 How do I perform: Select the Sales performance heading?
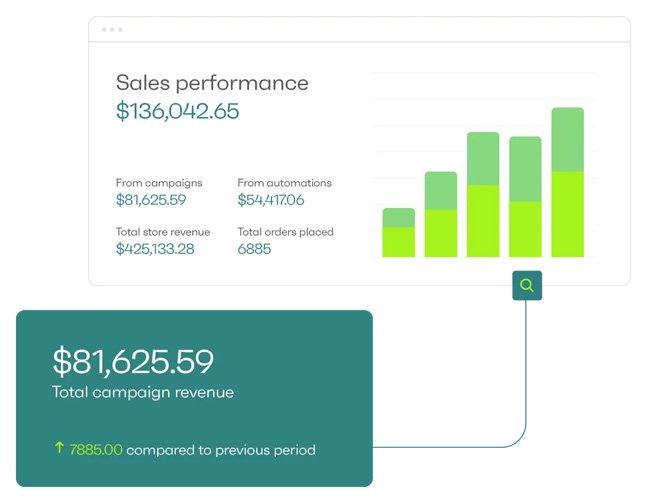(212, 83)
